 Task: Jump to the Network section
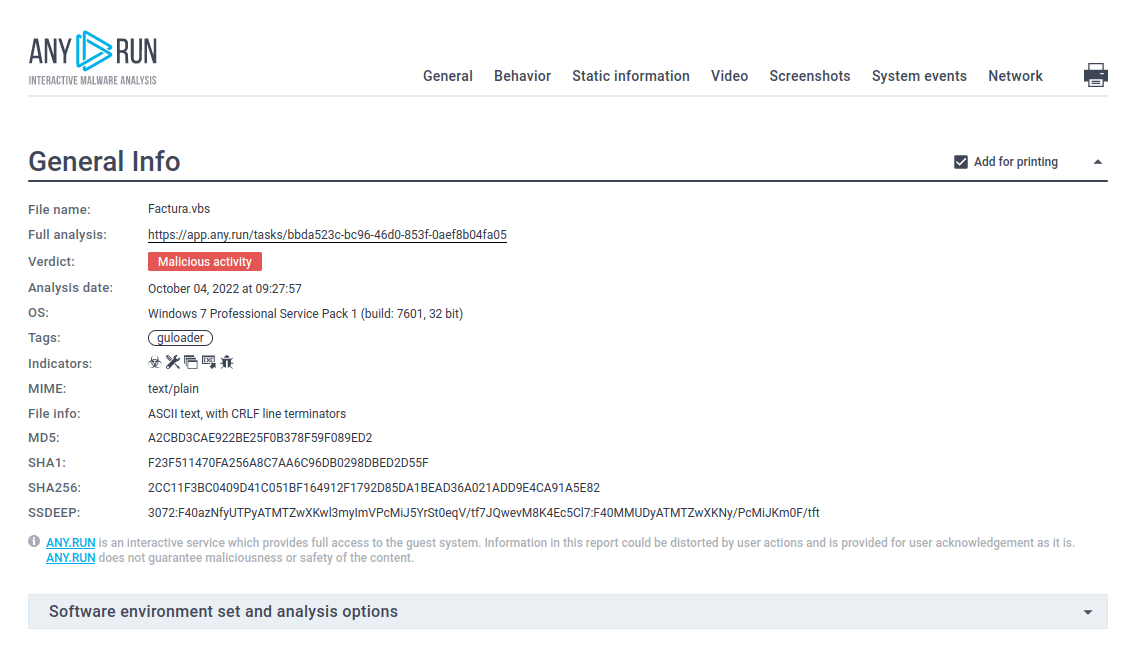1015,76
